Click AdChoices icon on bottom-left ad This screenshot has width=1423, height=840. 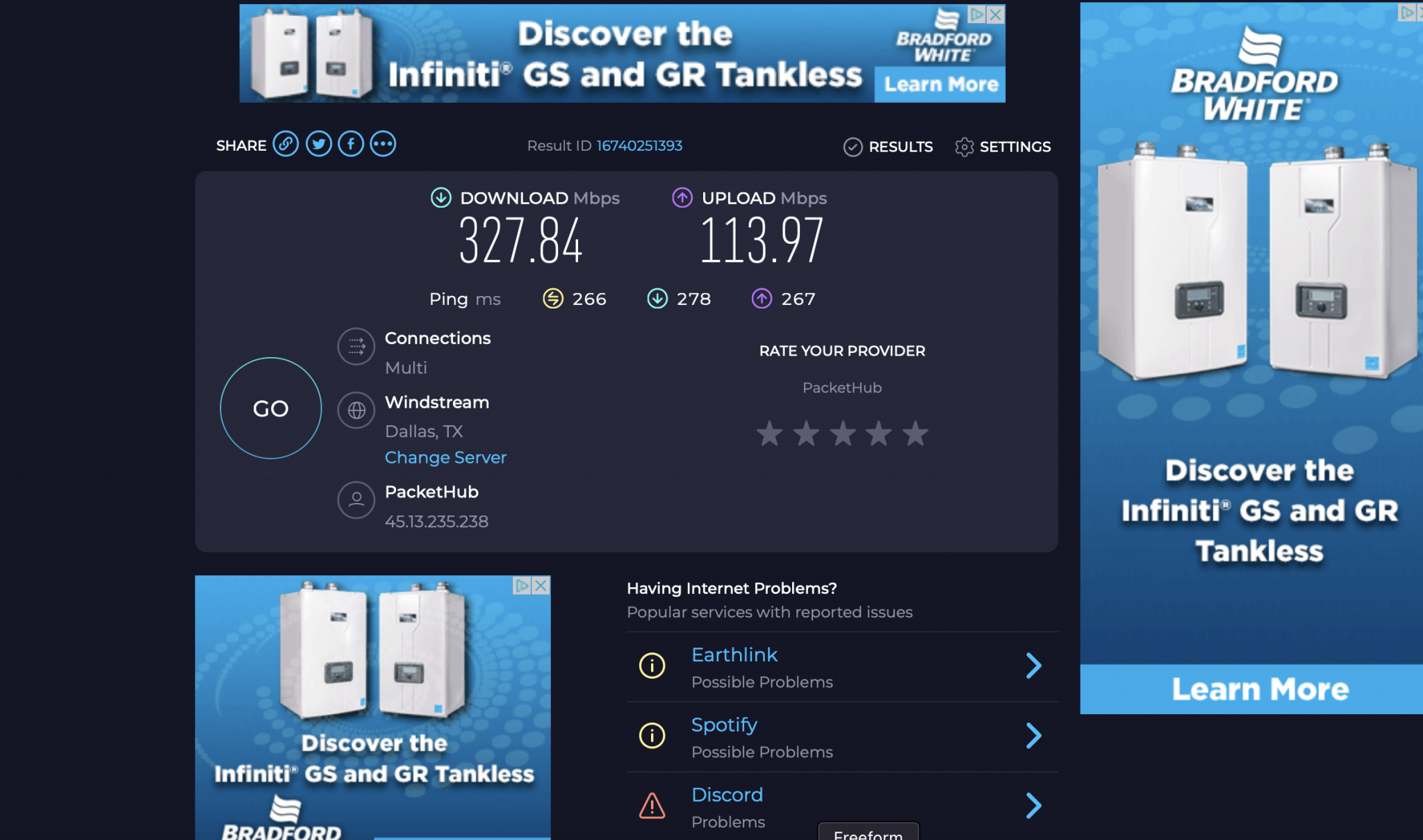522,585
